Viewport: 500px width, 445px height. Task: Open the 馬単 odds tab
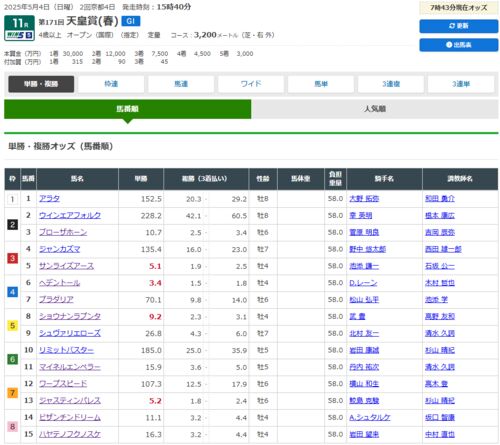point(321,84)
